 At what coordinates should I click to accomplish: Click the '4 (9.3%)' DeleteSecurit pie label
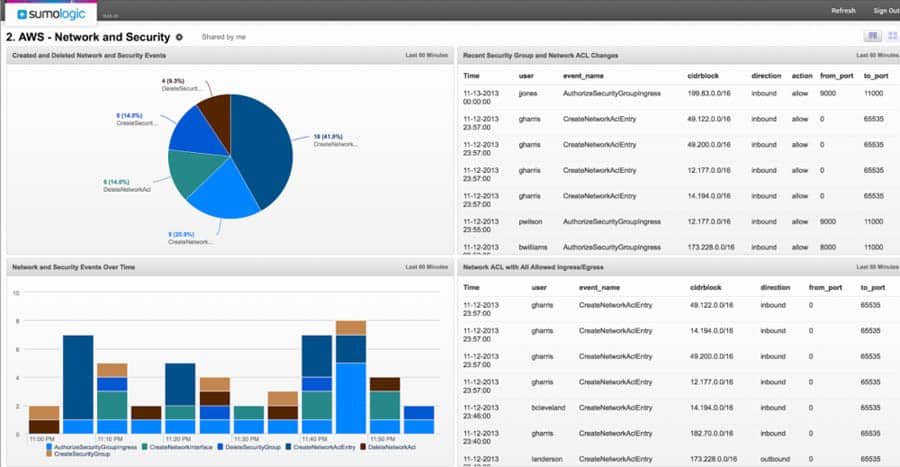[173, 81]
